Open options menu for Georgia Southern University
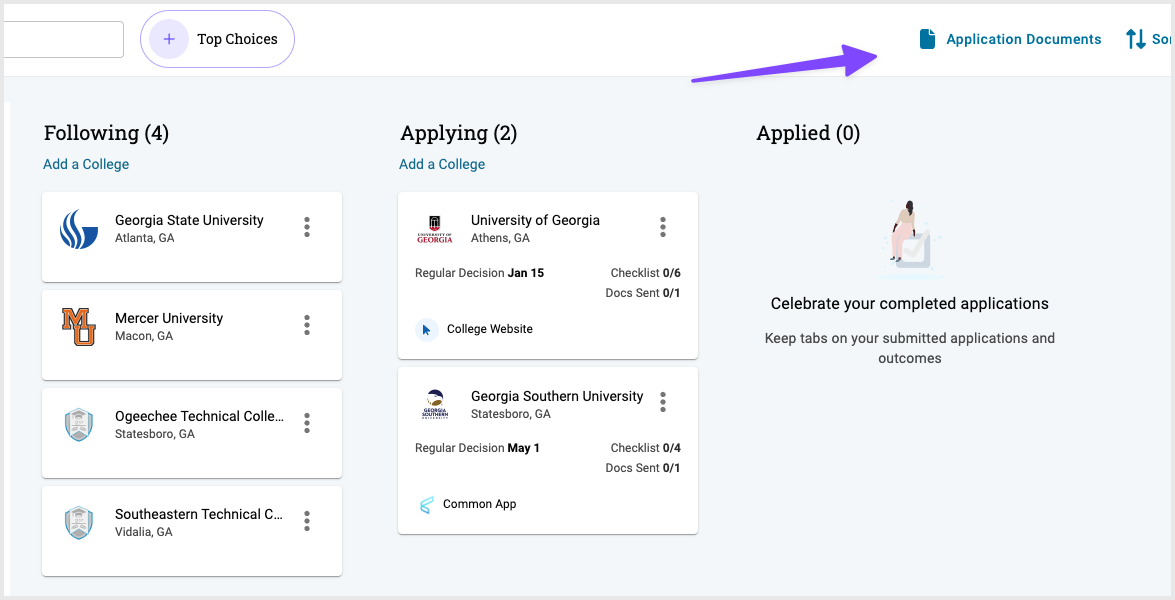This screenshot has height=600, width=1175. [662, 402]
